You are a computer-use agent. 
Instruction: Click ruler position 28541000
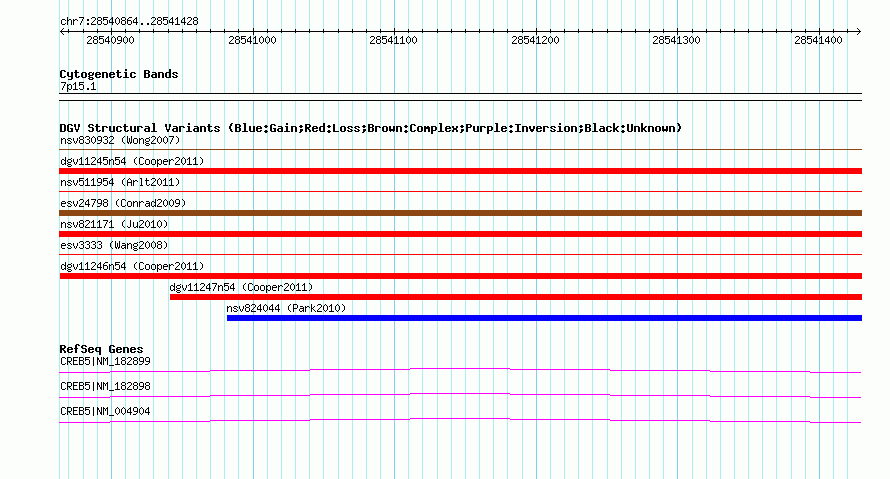point(252,40)
